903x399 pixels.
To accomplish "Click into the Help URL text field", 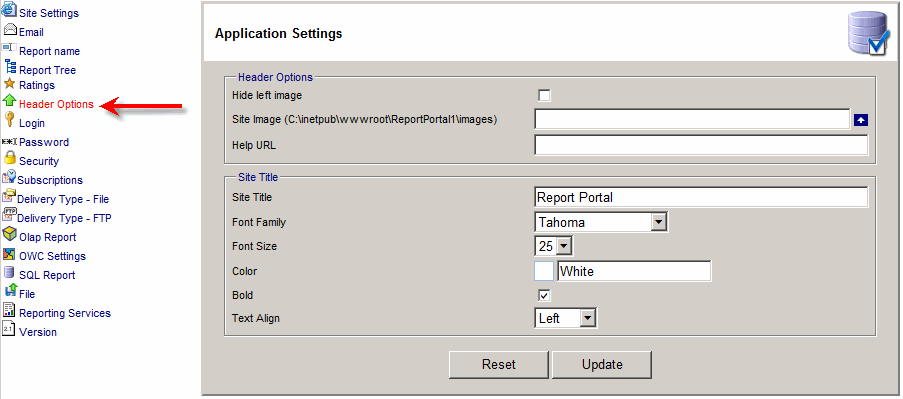I will (x=701, y=145).
